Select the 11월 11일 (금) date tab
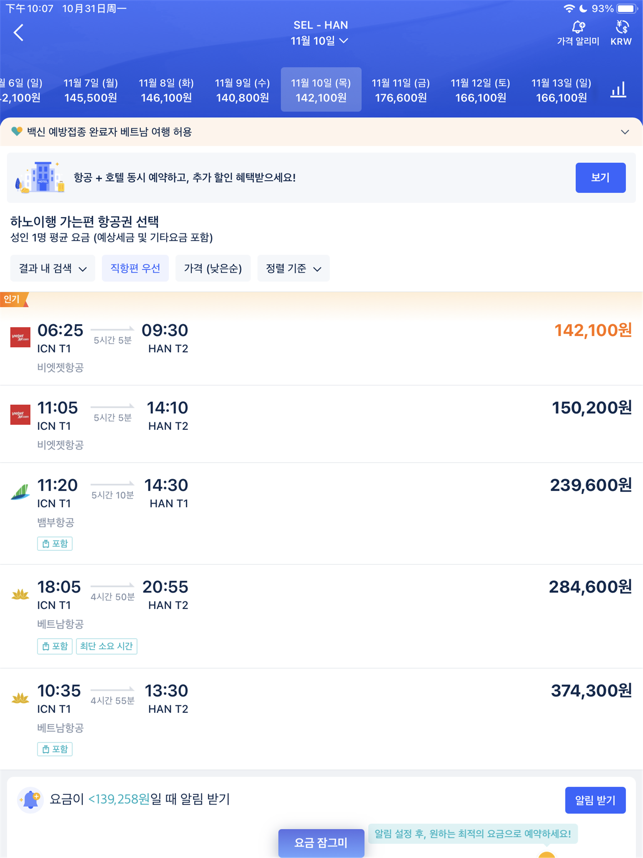Viewport: 643px width, 858px height. click(401, 90)
